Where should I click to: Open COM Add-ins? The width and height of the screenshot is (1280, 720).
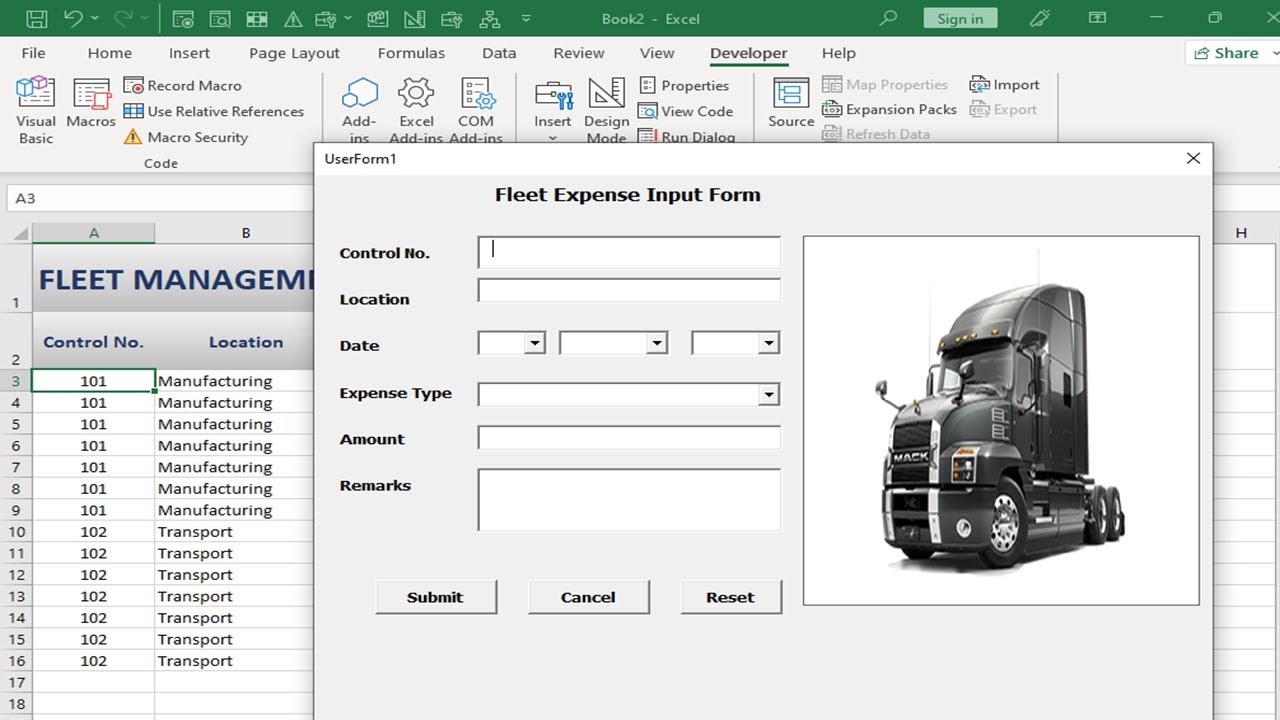coord(476,110)
